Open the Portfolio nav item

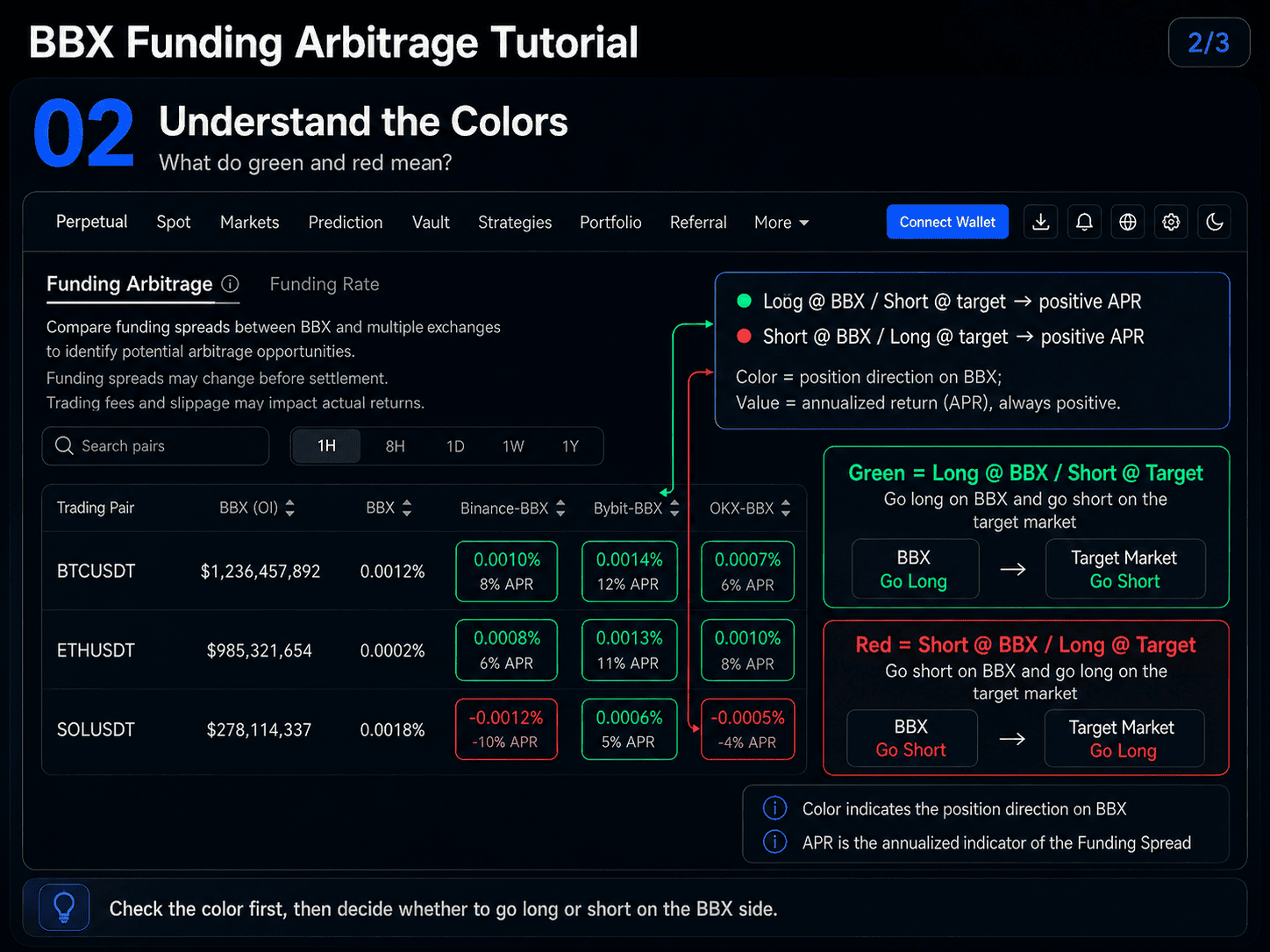(610, 223)
